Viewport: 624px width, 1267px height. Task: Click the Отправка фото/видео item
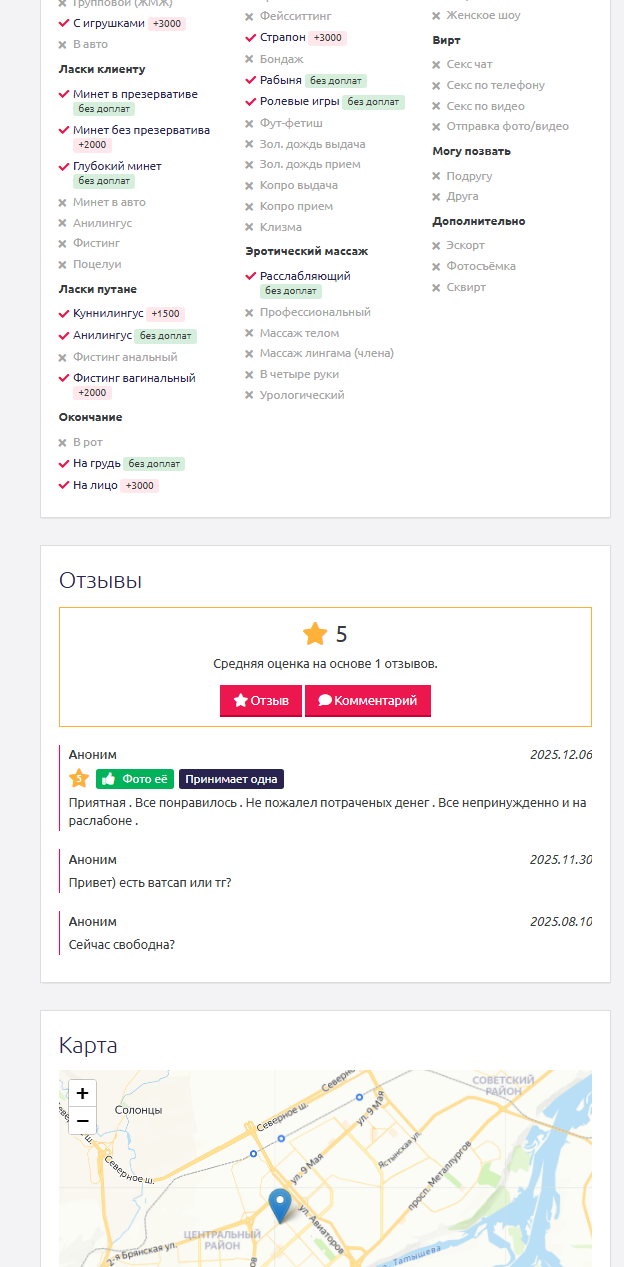pyautogui.click(x=508, y=126)
